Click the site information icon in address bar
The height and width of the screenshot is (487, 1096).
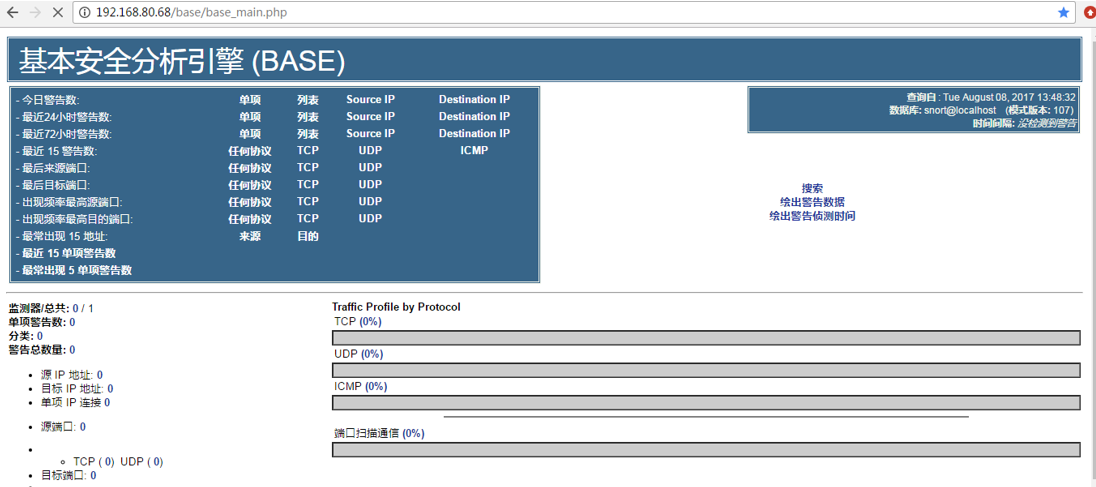(x=85, y=12)
